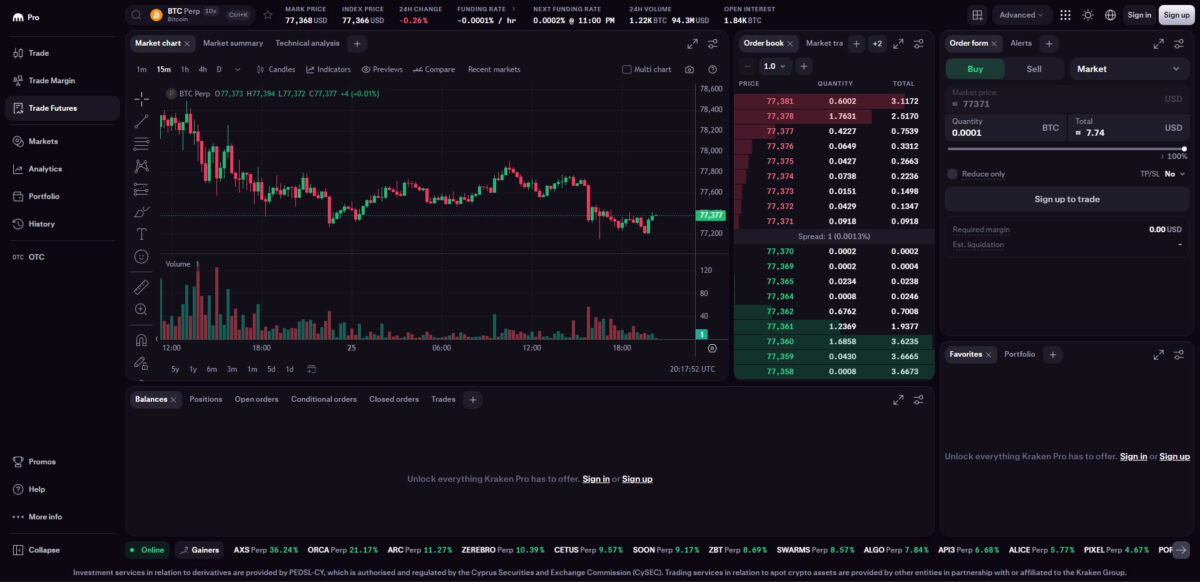Click the Sign in header button
1200x582 pixels.
pos(1139,15)
